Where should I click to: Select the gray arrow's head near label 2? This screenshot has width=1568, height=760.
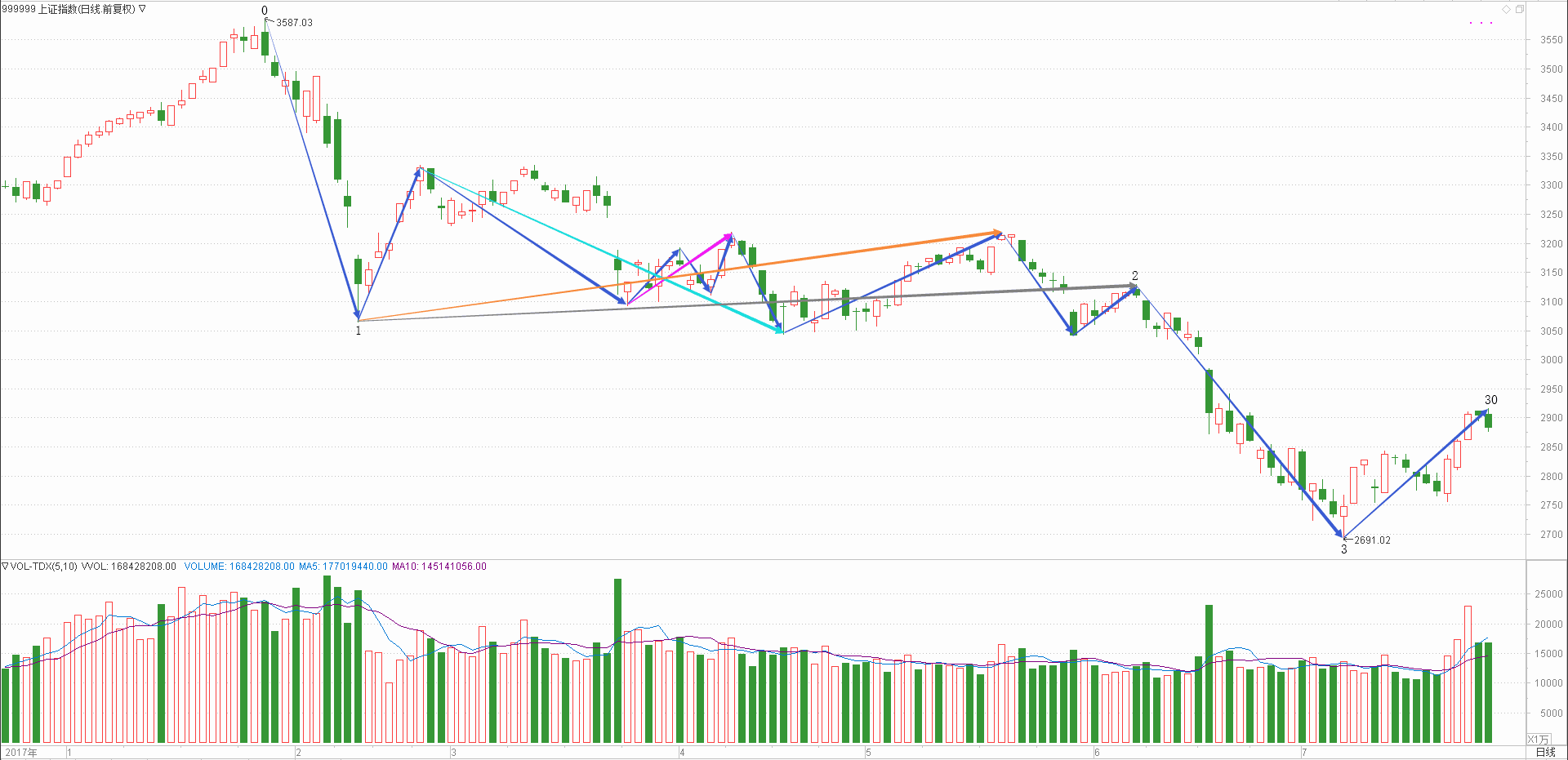pyautogui.click(x=1132, y=286)
